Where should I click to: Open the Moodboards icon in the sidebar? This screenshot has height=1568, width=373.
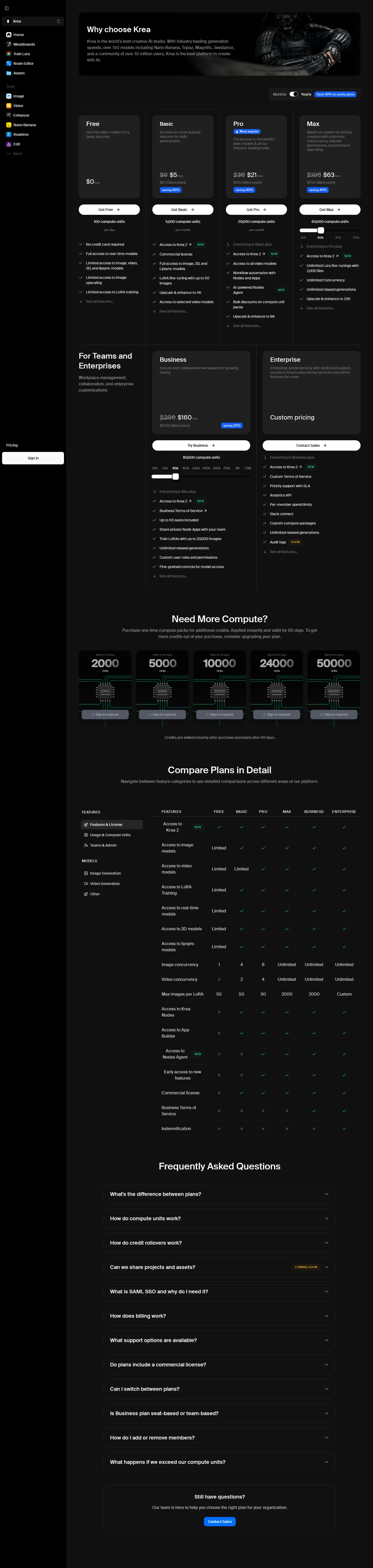(9, 44)
